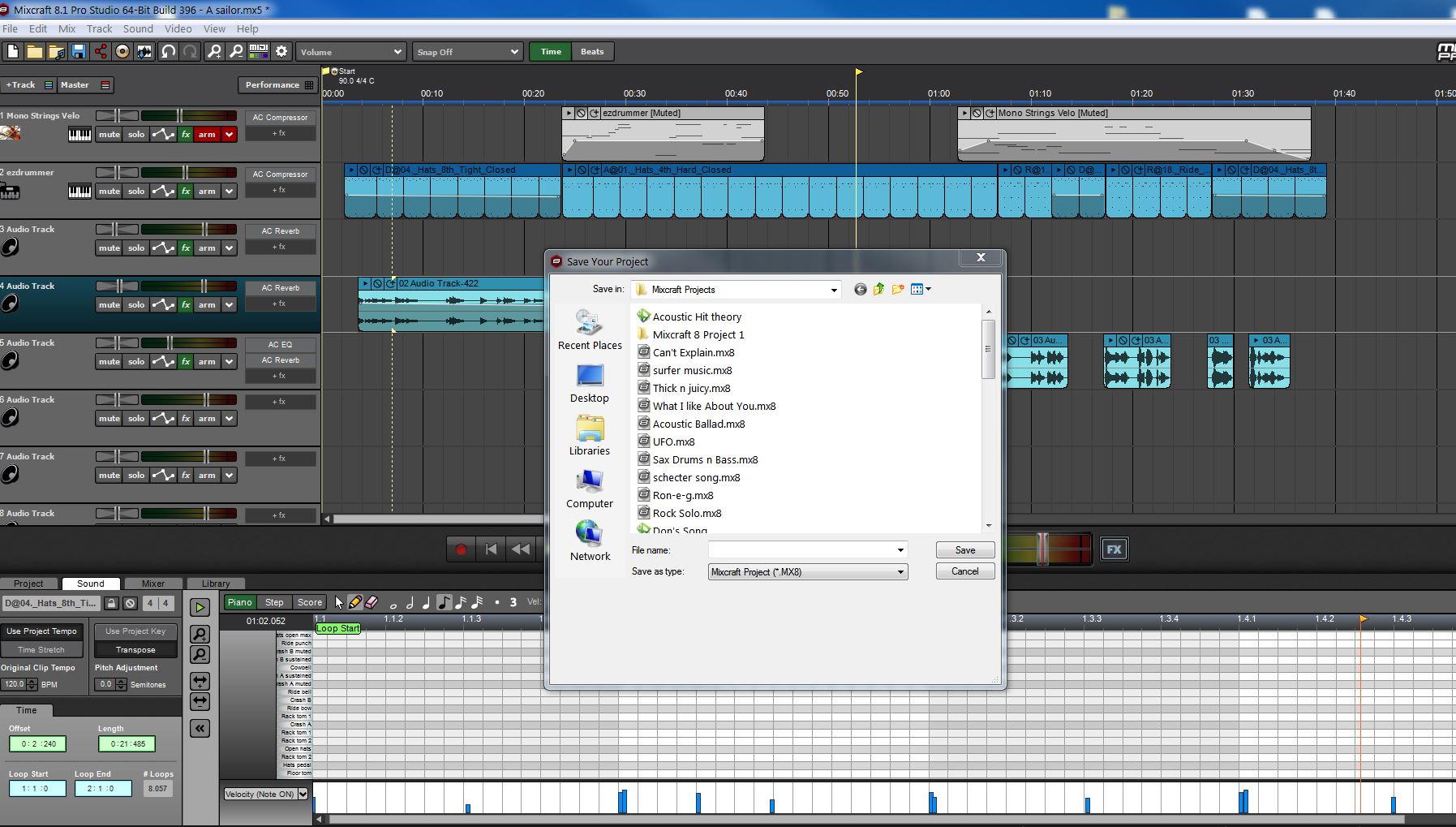Switch the timeline to Beats mode
The width and height of the screenshot is (1456, 827).
click(592, 52)
